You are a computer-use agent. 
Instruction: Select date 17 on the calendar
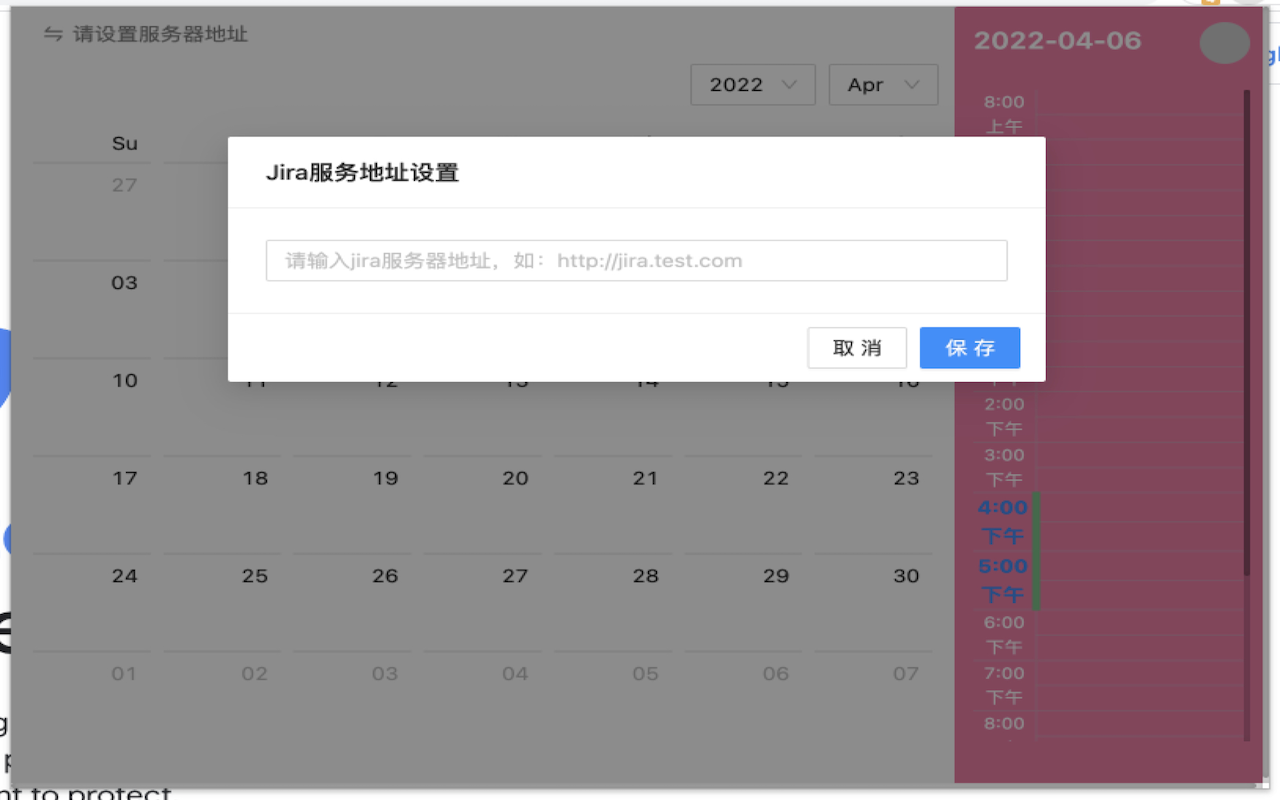click(125, 478)
